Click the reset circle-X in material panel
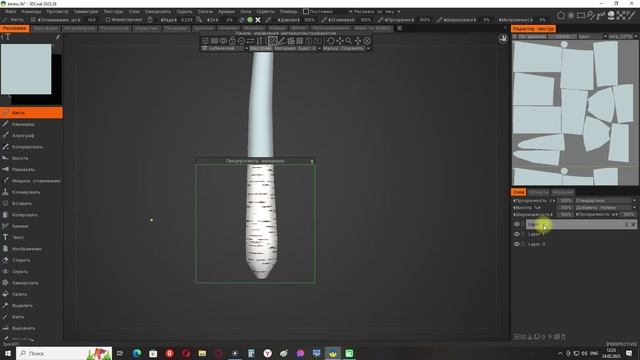This screenshot has width=640, height=360. point(367,41)
